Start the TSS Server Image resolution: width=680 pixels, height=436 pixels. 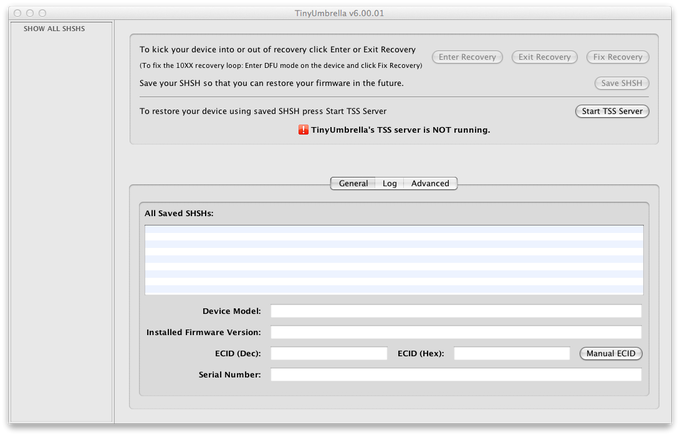[612, 111]
